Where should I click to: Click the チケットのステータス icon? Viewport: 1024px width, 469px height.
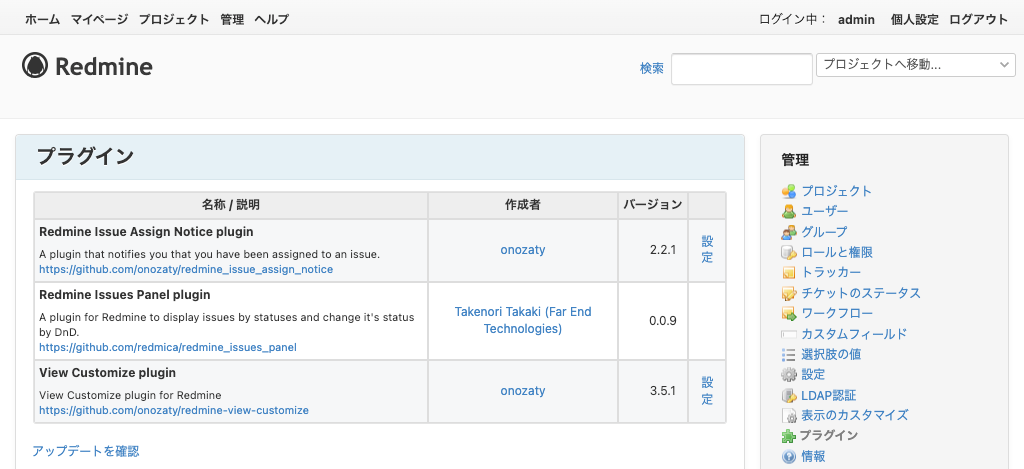coord(788,293)
